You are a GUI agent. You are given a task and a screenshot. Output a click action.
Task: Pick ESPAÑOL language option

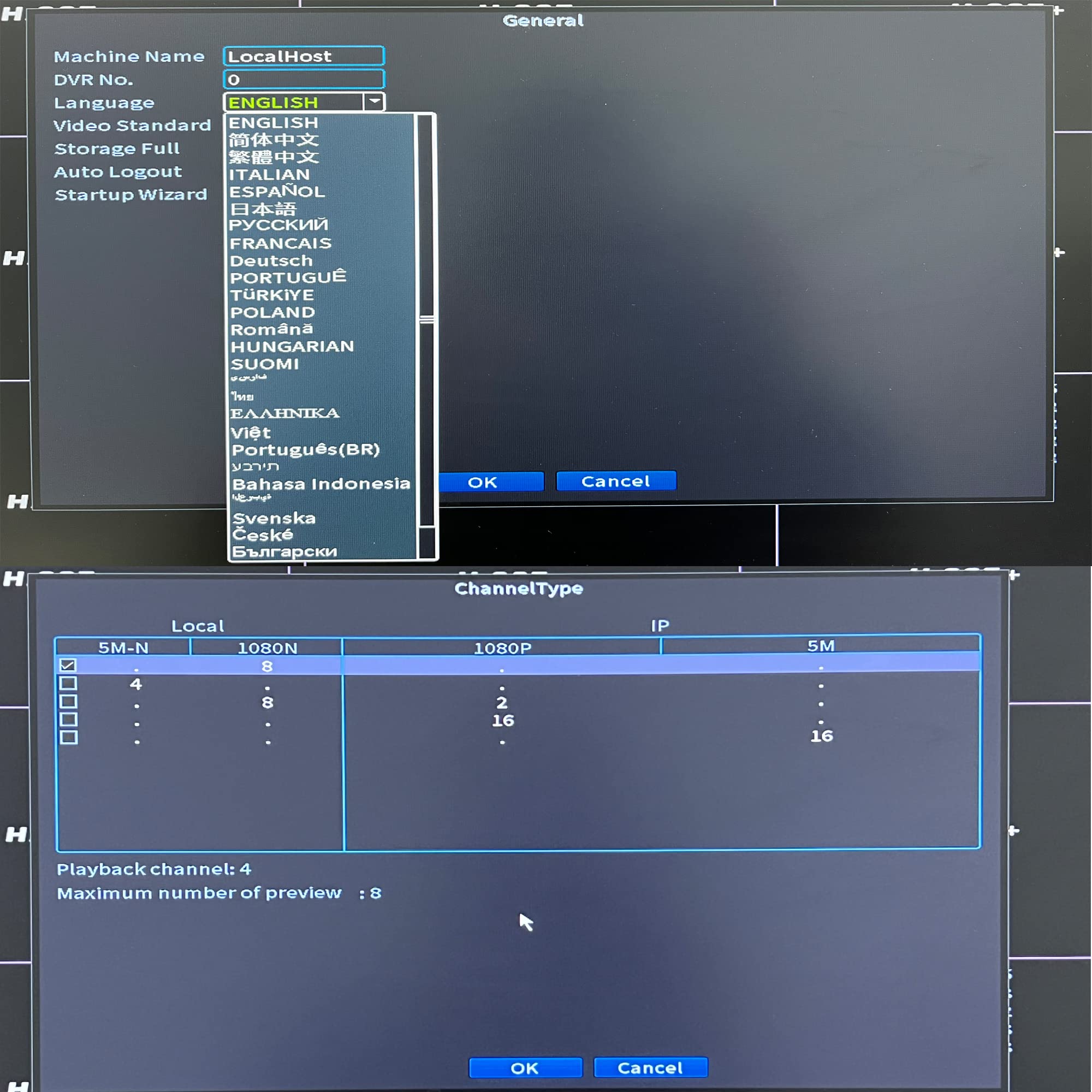pyautogui.click(x=276, y=192)
